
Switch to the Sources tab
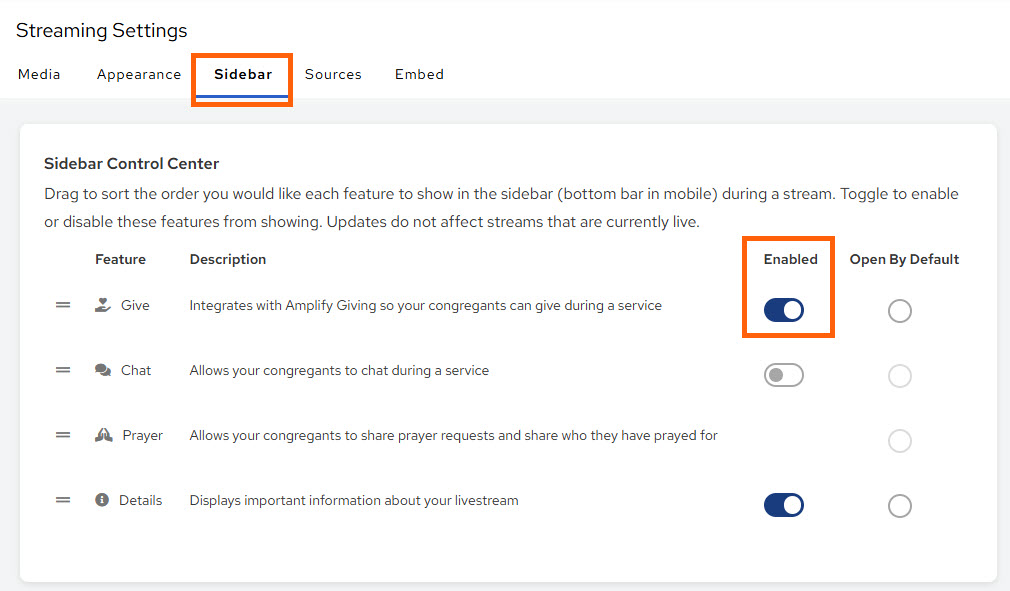333,74
